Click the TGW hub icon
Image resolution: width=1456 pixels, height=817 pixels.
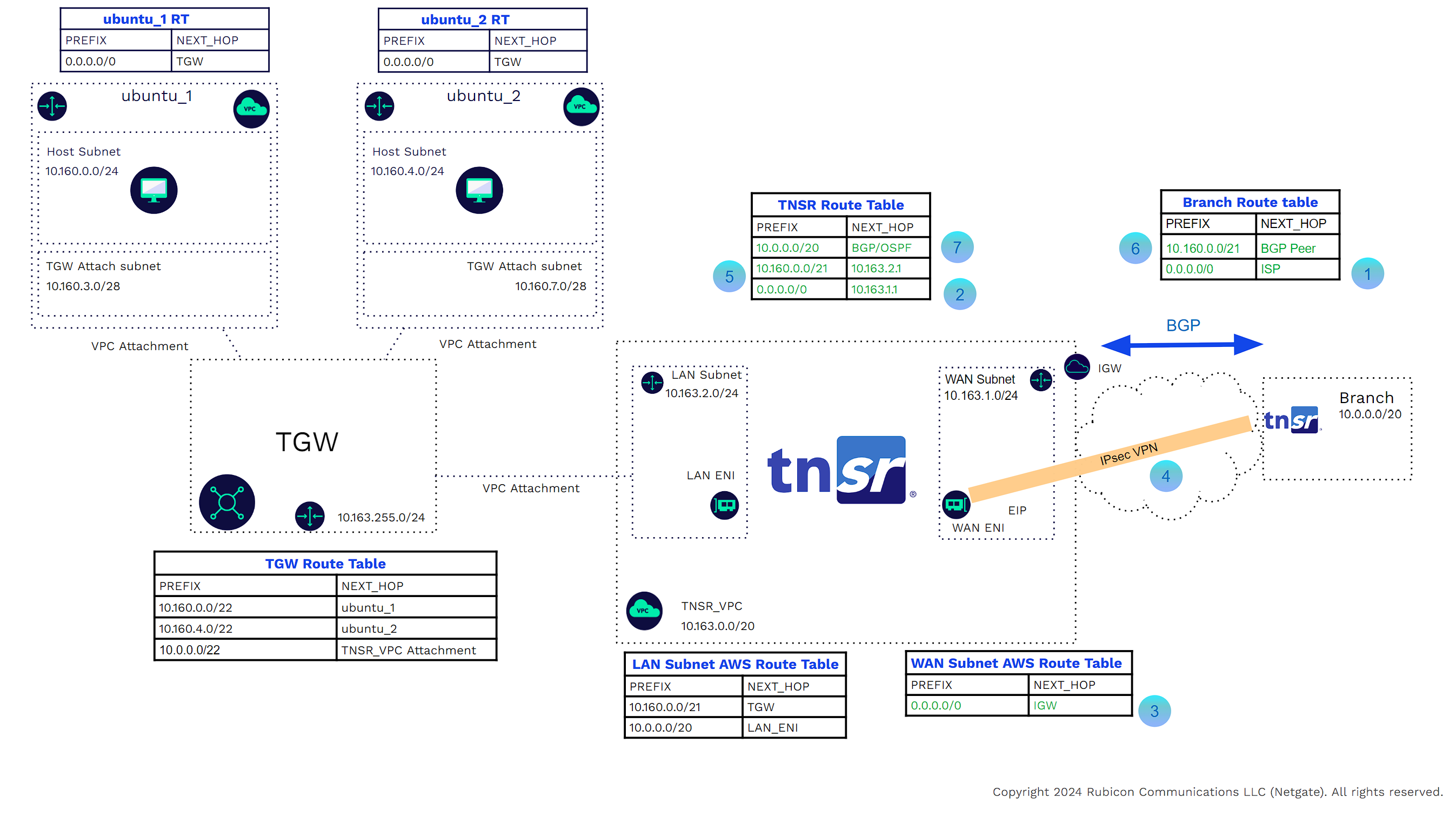(226, 502)
